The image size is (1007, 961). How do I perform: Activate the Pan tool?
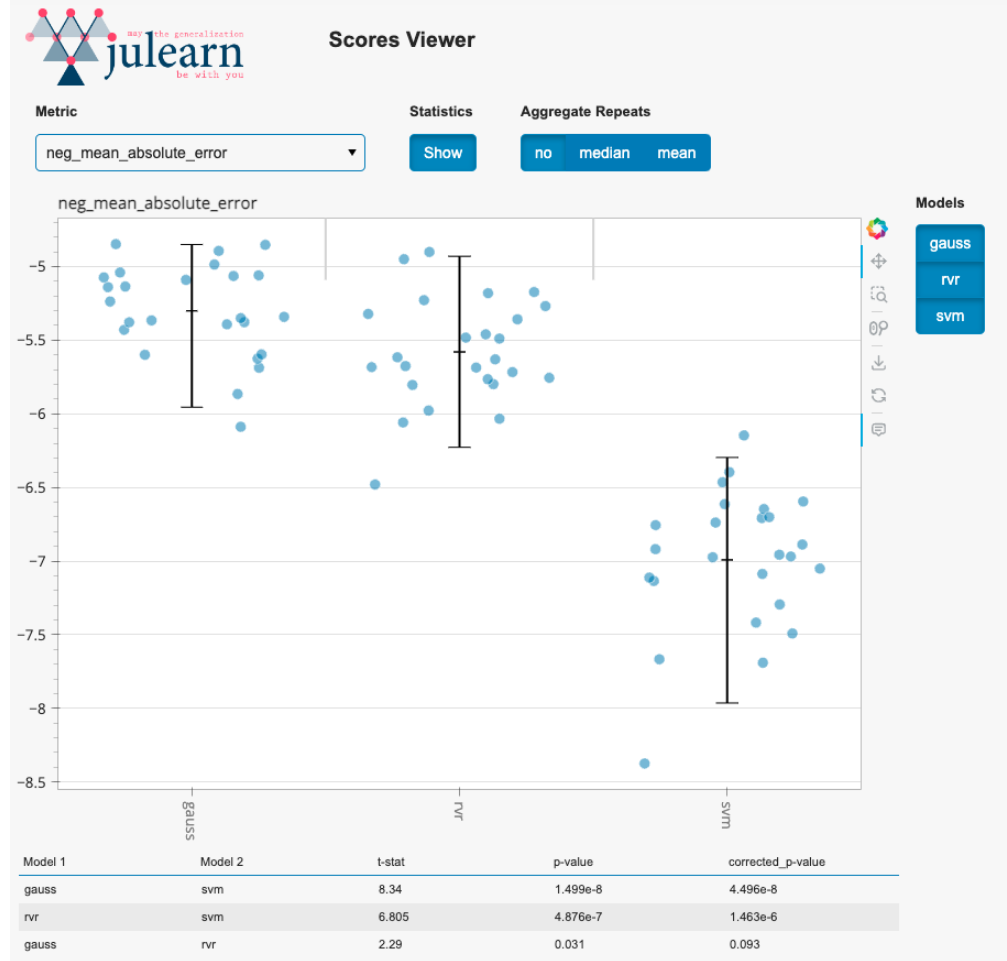[x=878, y=262]
